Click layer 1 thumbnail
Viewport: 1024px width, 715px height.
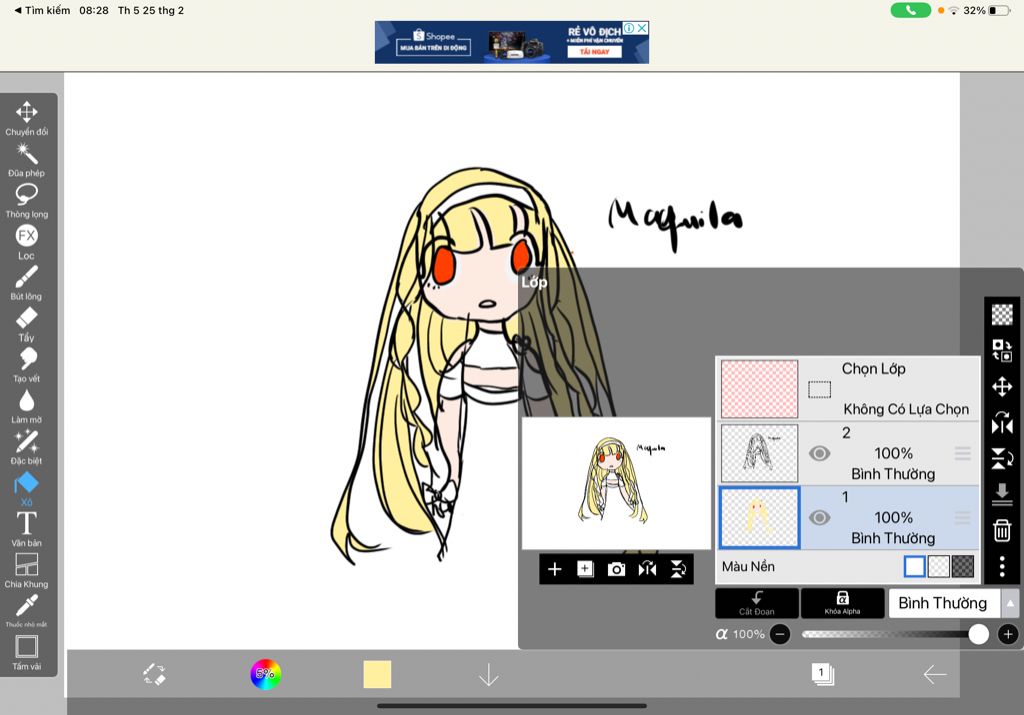pos(759,518)
